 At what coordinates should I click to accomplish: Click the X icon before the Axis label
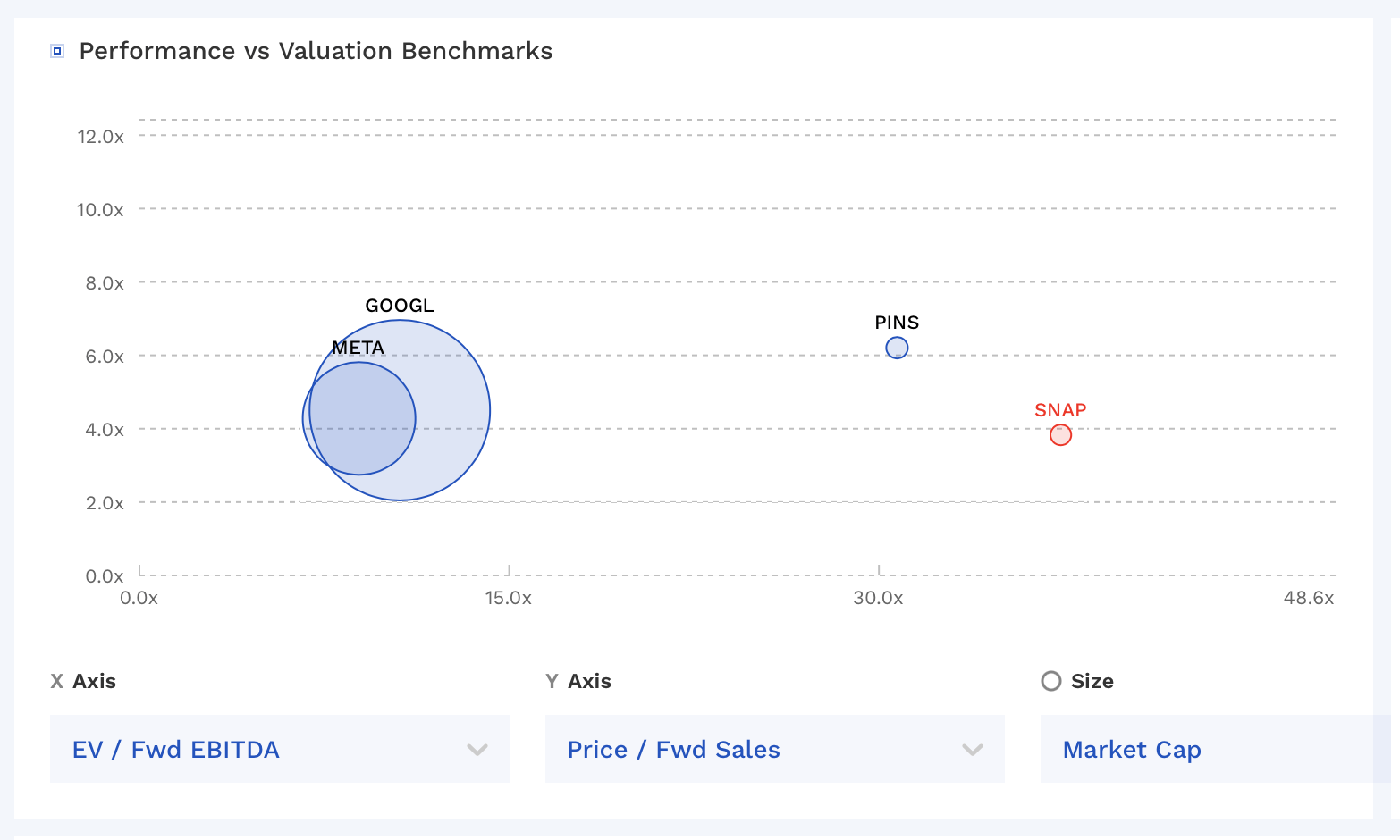click(x=56, y=681)
